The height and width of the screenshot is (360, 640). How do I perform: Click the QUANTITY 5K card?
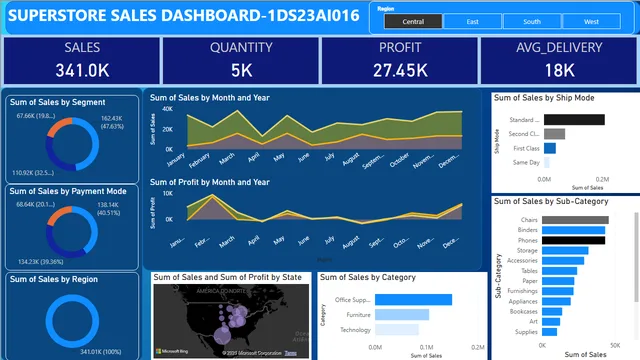[241, 60]
